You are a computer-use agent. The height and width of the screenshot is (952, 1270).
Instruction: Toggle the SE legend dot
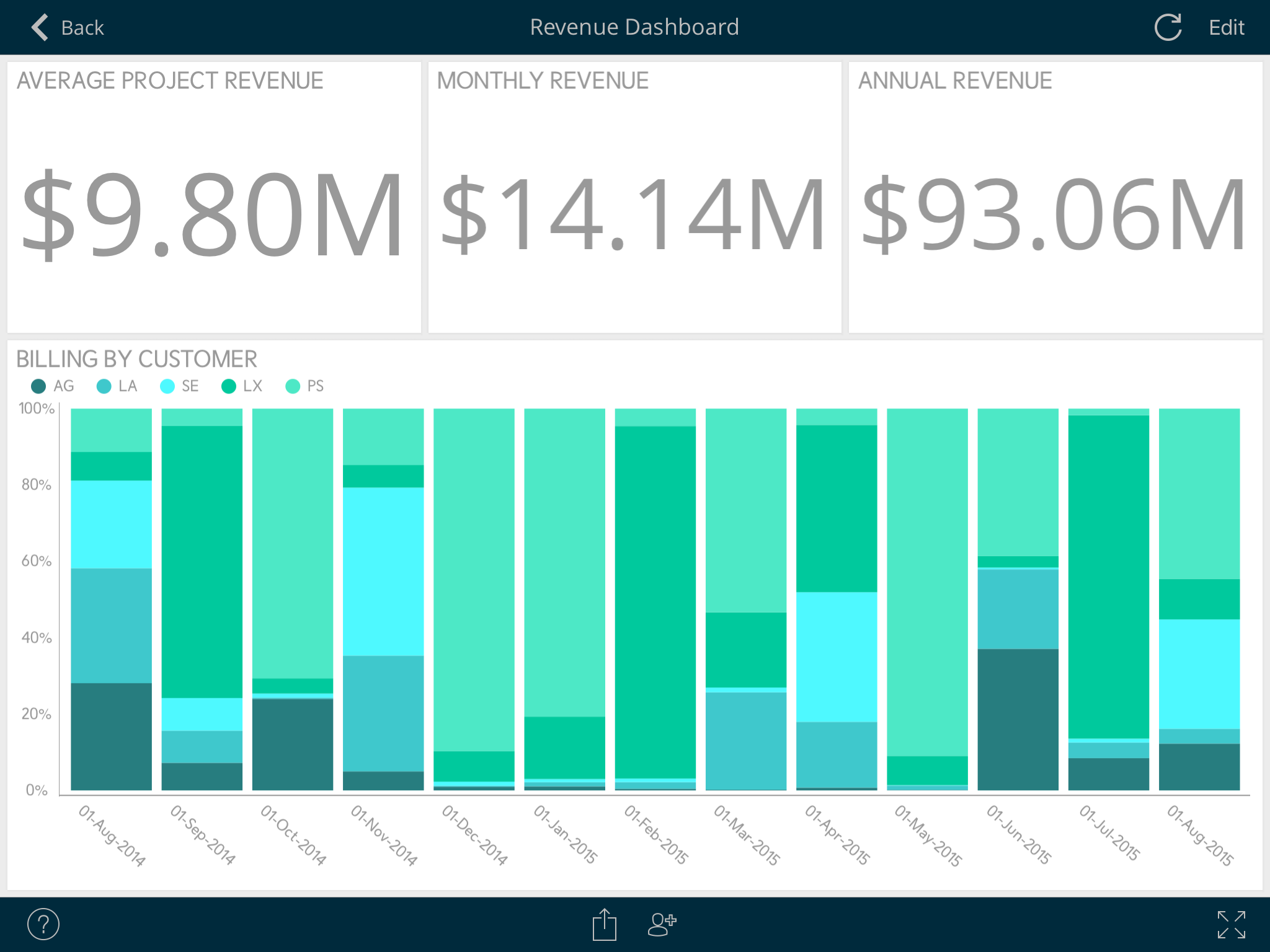click(167, 386)
